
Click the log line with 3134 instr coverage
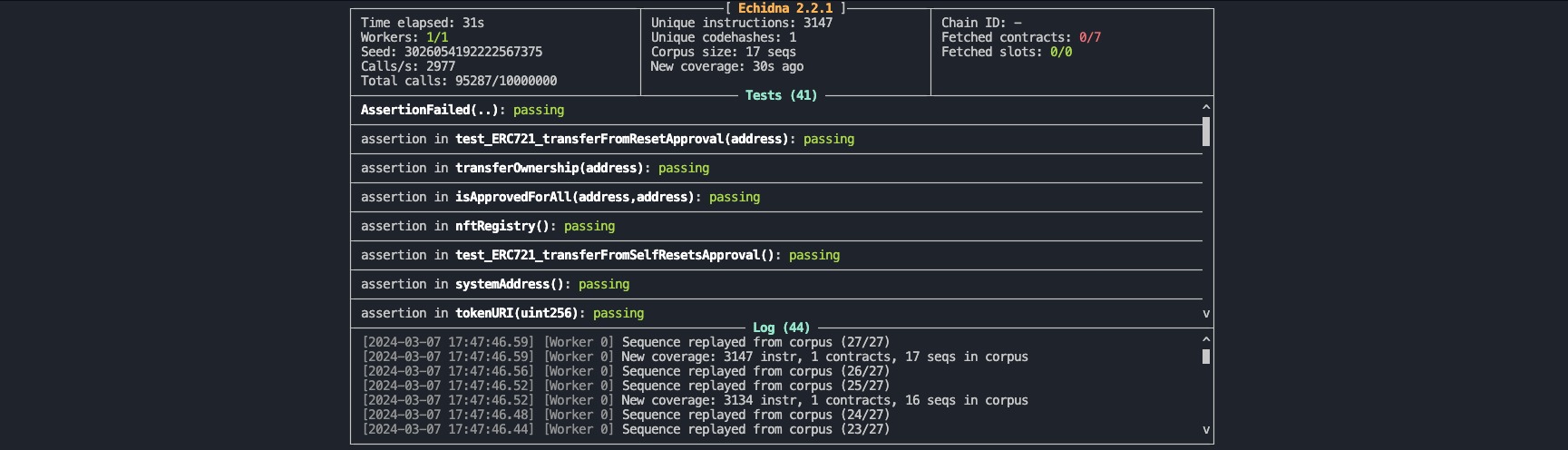(695, 400)
